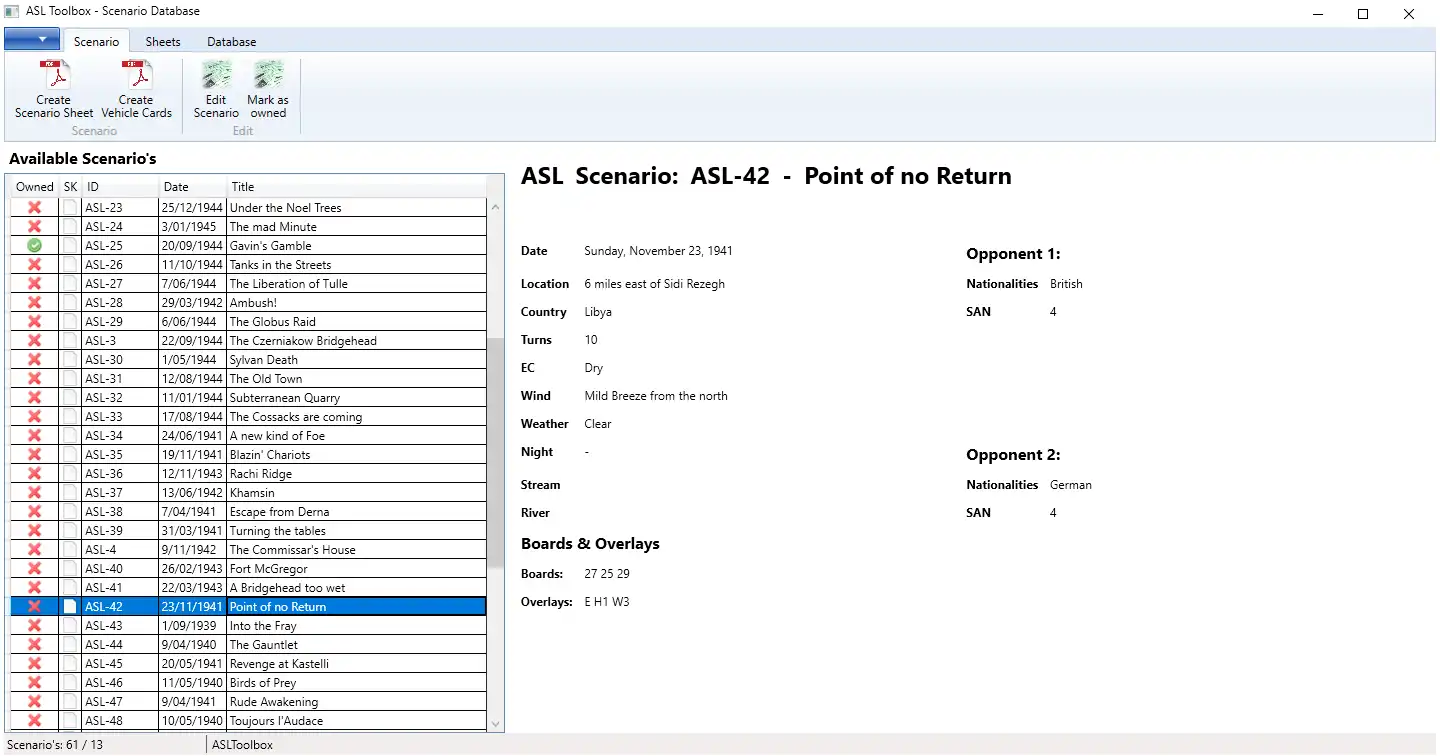The width and height of the screenshot is (1440, 756).
Task: Click the SK page icon for ASL-42
Action: tap(70, 607)
